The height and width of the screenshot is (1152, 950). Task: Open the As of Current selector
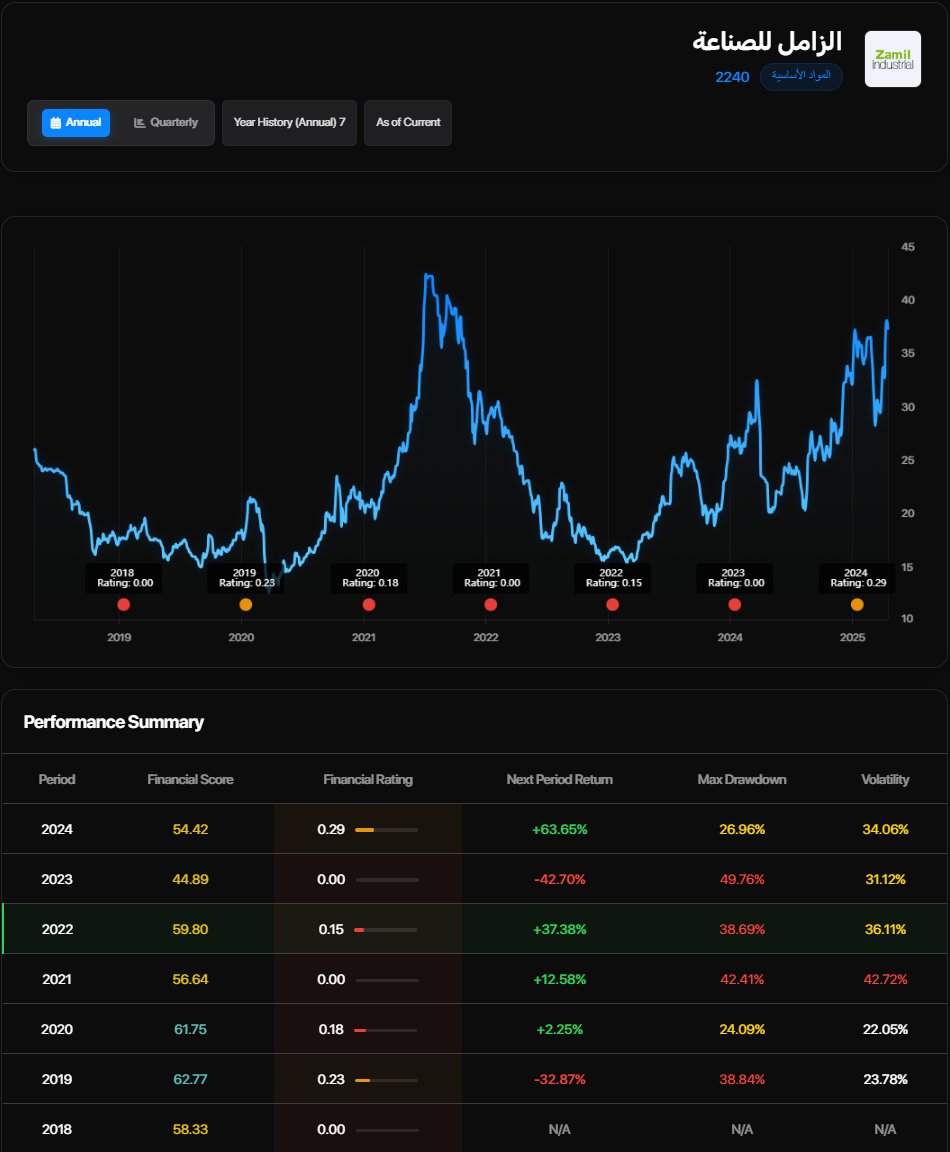[408, 123]
